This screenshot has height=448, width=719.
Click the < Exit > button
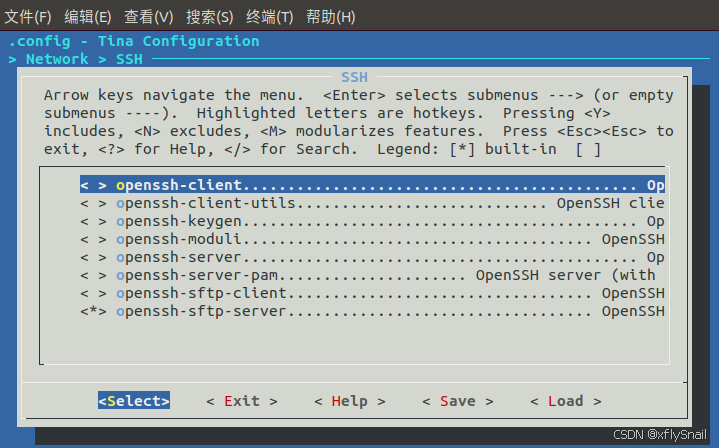pos(242,401)
